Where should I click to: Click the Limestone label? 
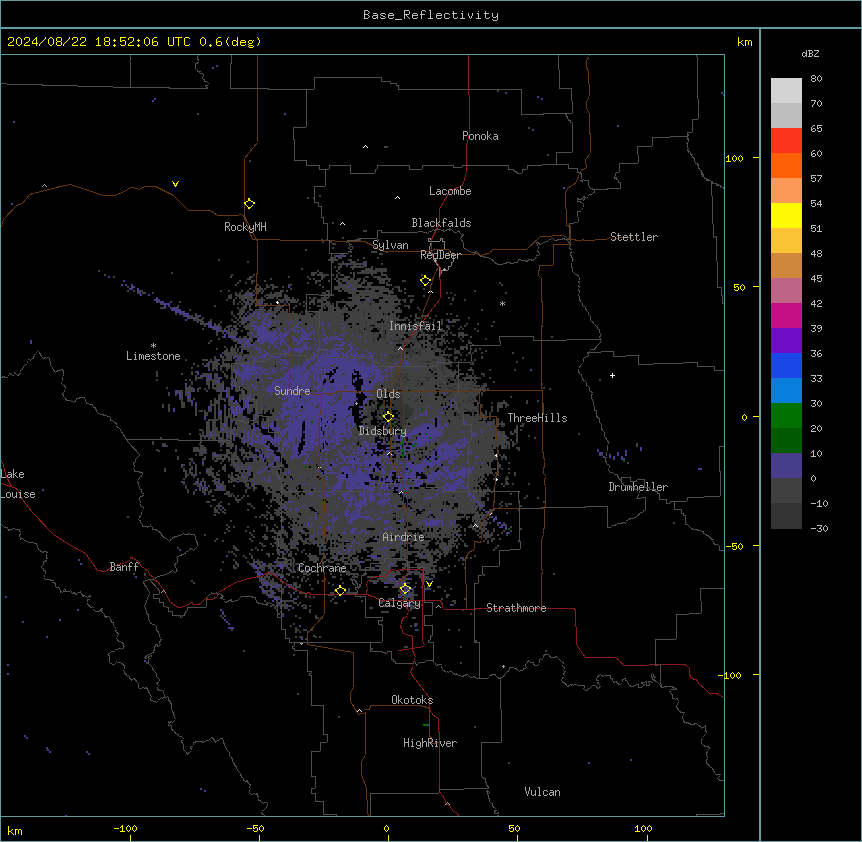point(153,356)
